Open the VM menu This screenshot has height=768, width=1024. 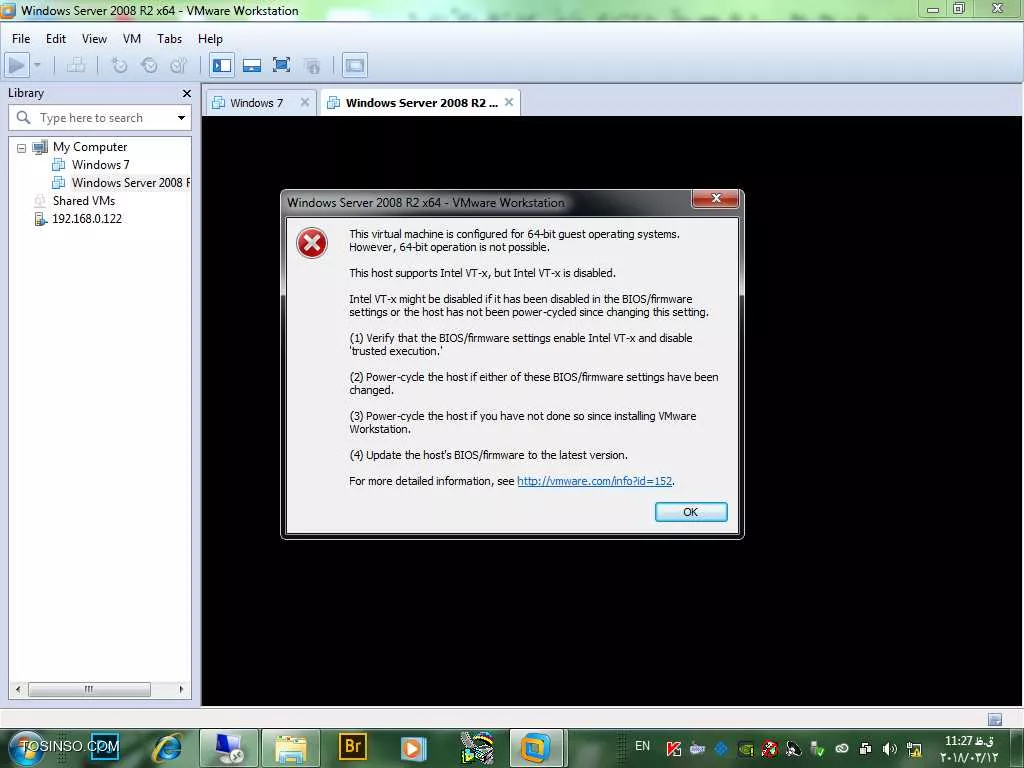(132, 39)
